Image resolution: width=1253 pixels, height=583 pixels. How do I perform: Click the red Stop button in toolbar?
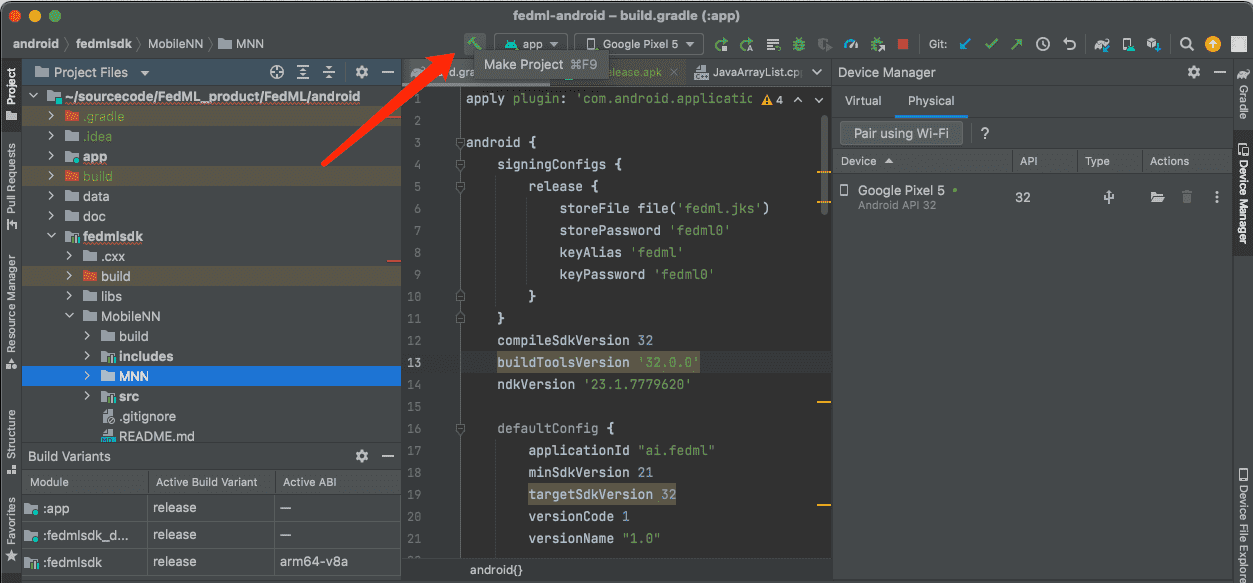click(x=903, y=44)
